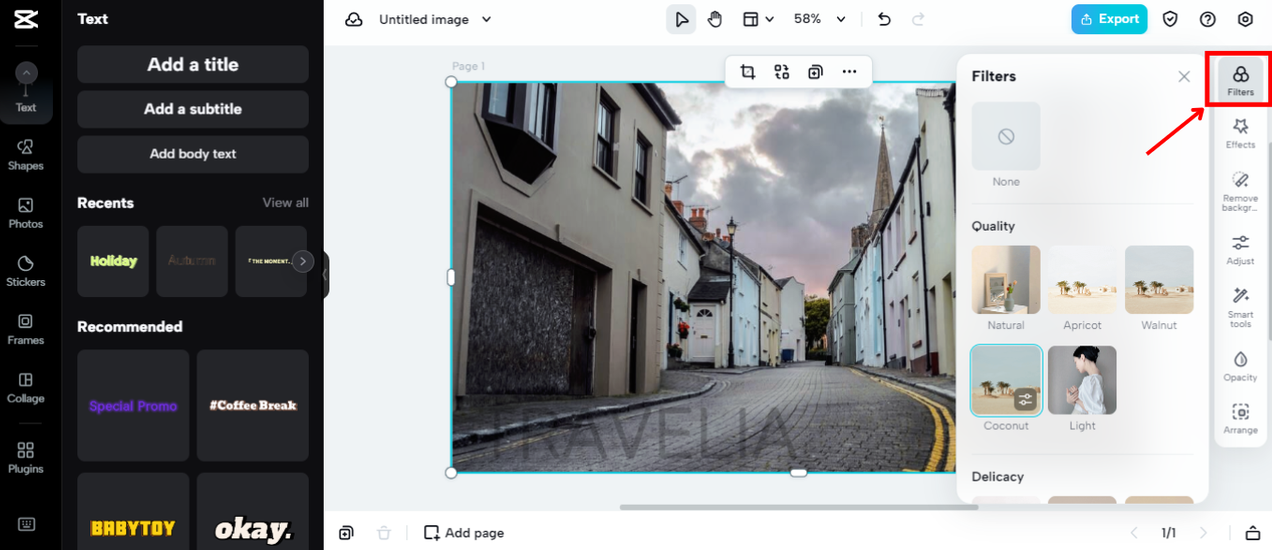Screen dimensions: 1272x550
Task: Open the Photos sidebar tab
Action: [x=26, y=213]
